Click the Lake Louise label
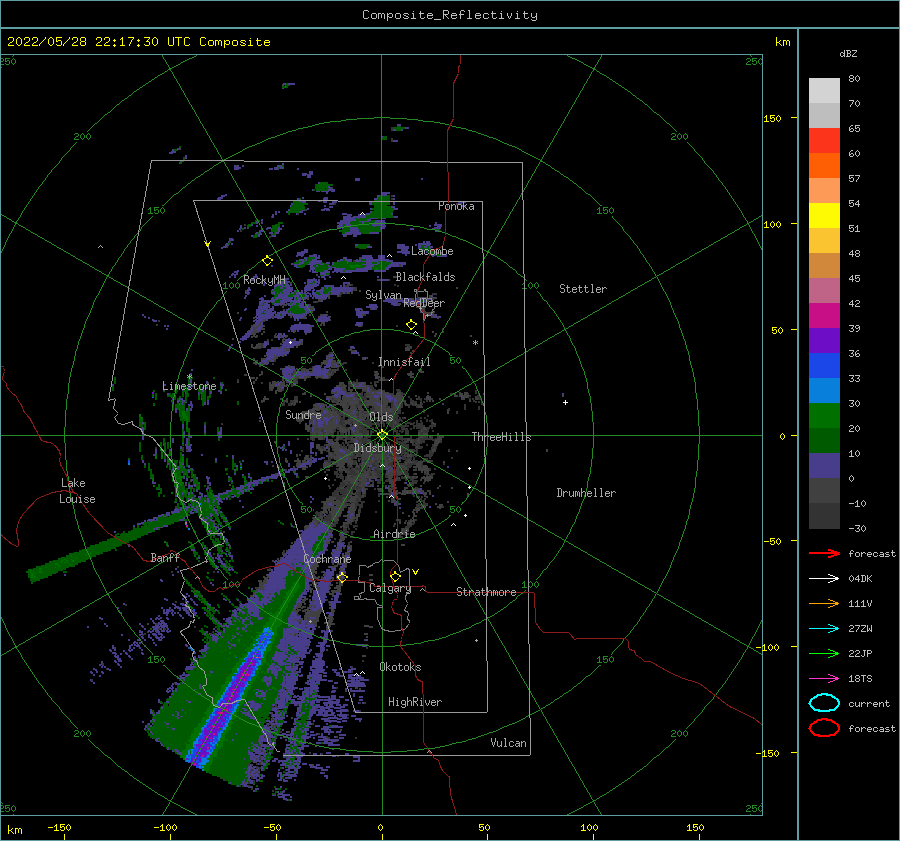 click(77, 491)
